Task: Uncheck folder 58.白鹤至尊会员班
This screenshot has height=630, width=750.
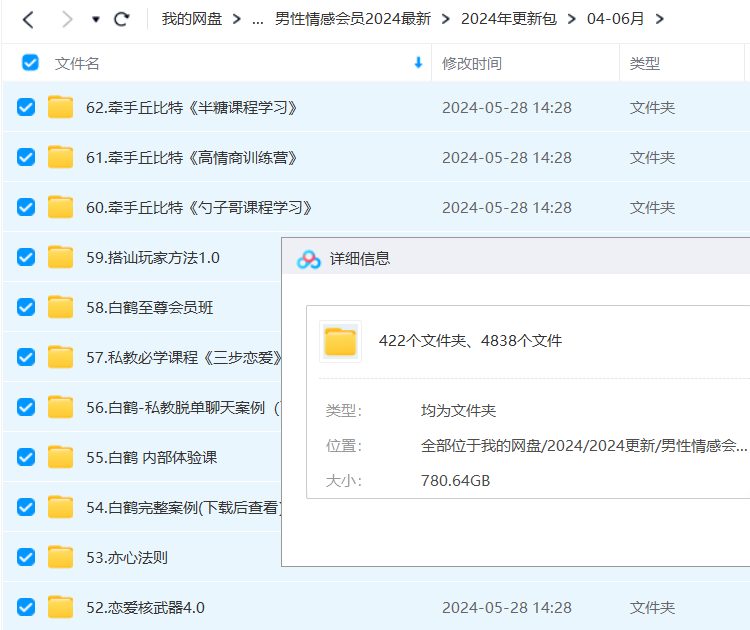Action: click(26, 307)
